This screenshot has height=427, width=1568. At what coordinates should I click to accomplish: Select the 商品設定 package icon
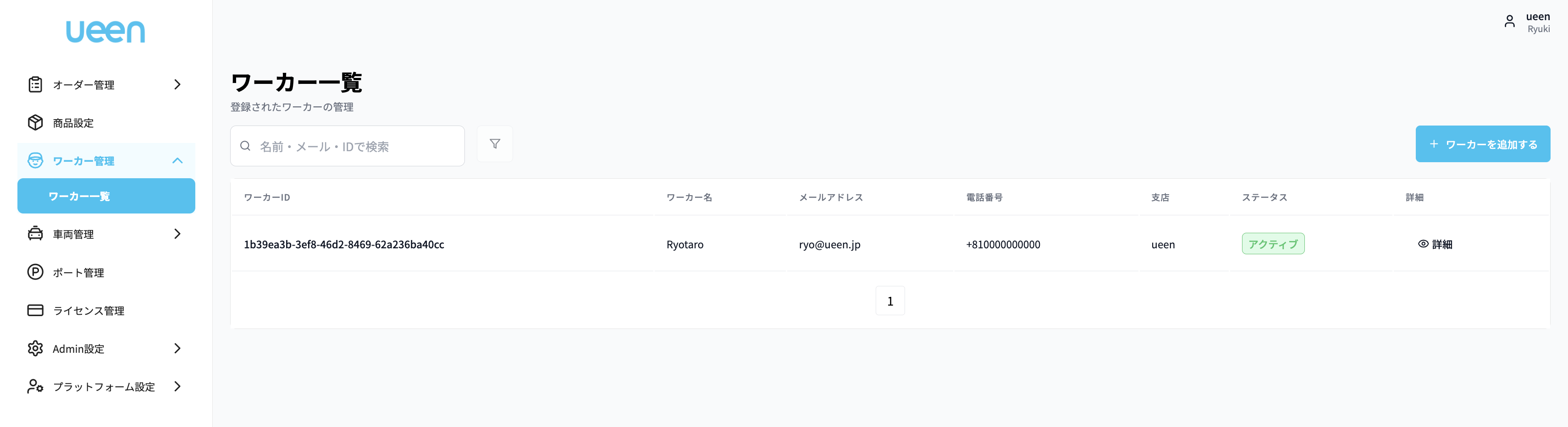(35, 122)
